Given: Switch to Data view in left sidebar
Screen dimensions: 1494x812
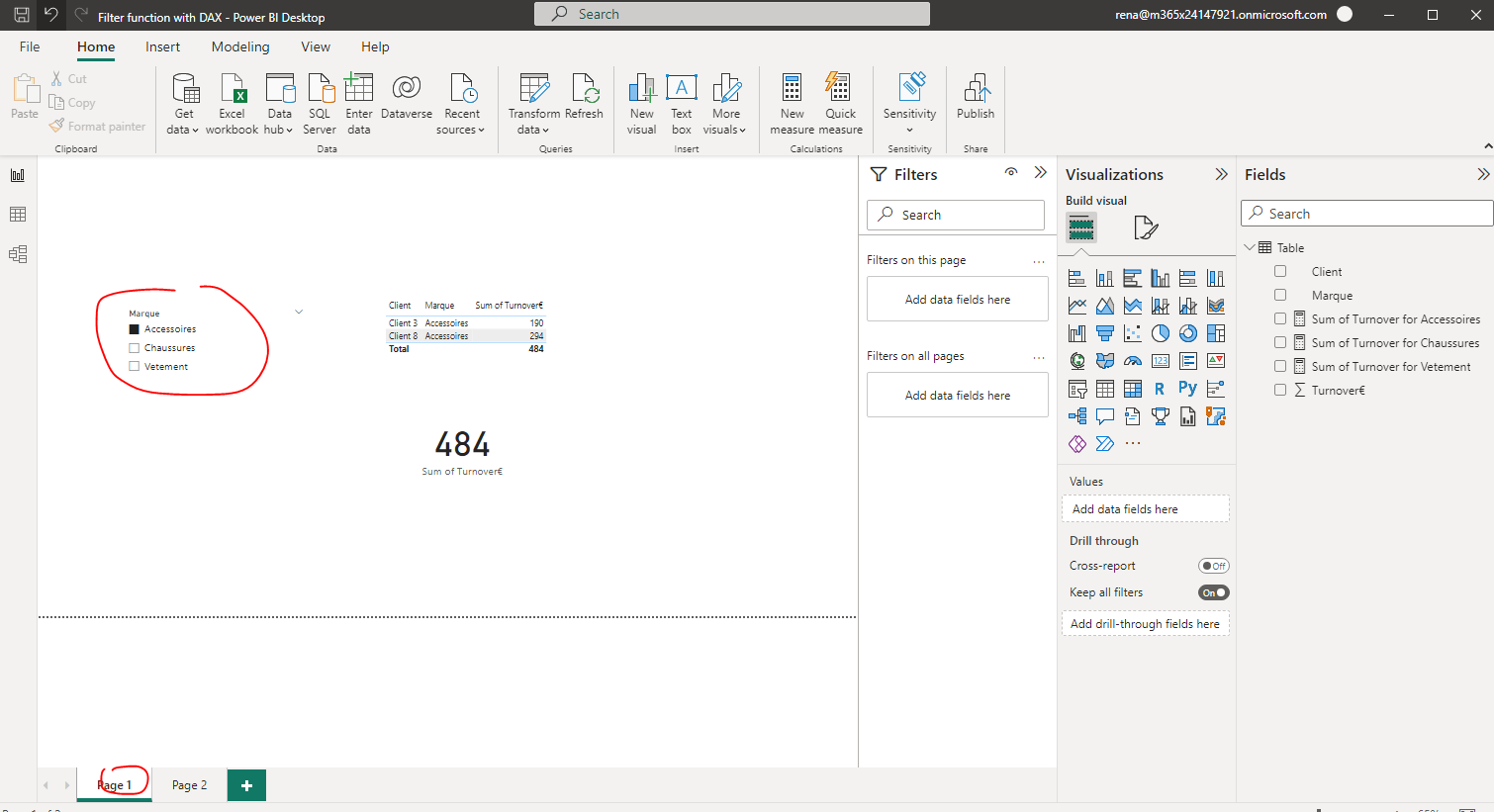Looking at the screenshot, I should tap(18, 215).
